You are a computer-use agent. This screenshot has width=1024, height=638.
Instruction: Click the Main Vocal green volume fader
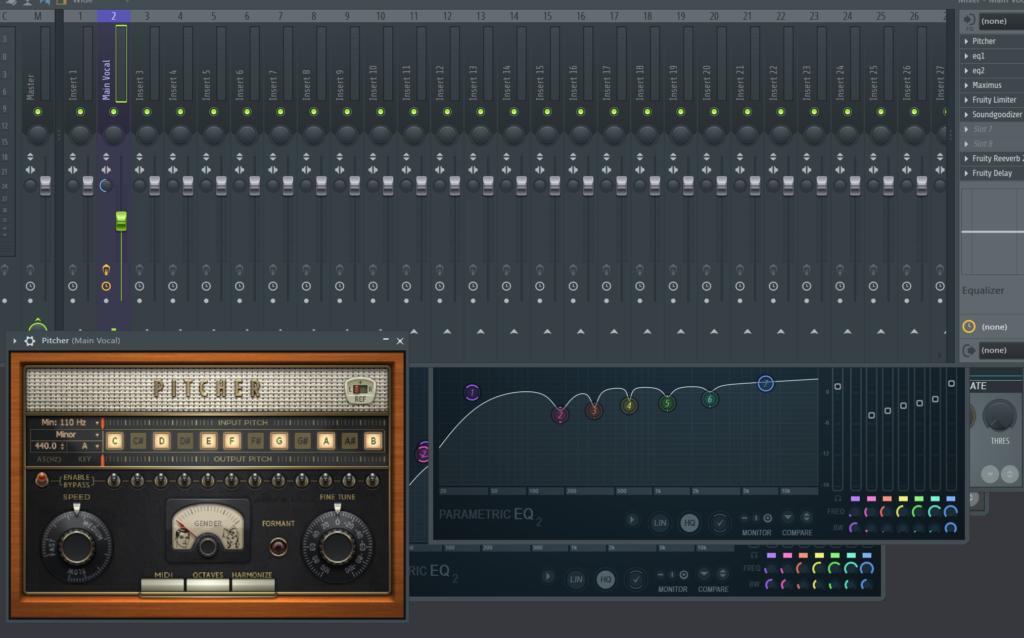(x=121, y=221)
